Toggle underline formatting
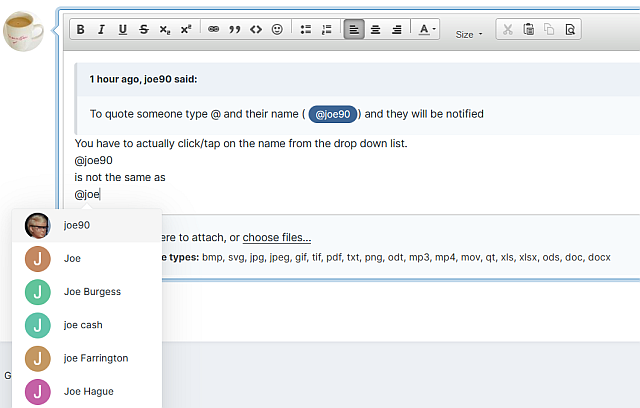This screenshot has width=640, height=408. coord(122,29)
